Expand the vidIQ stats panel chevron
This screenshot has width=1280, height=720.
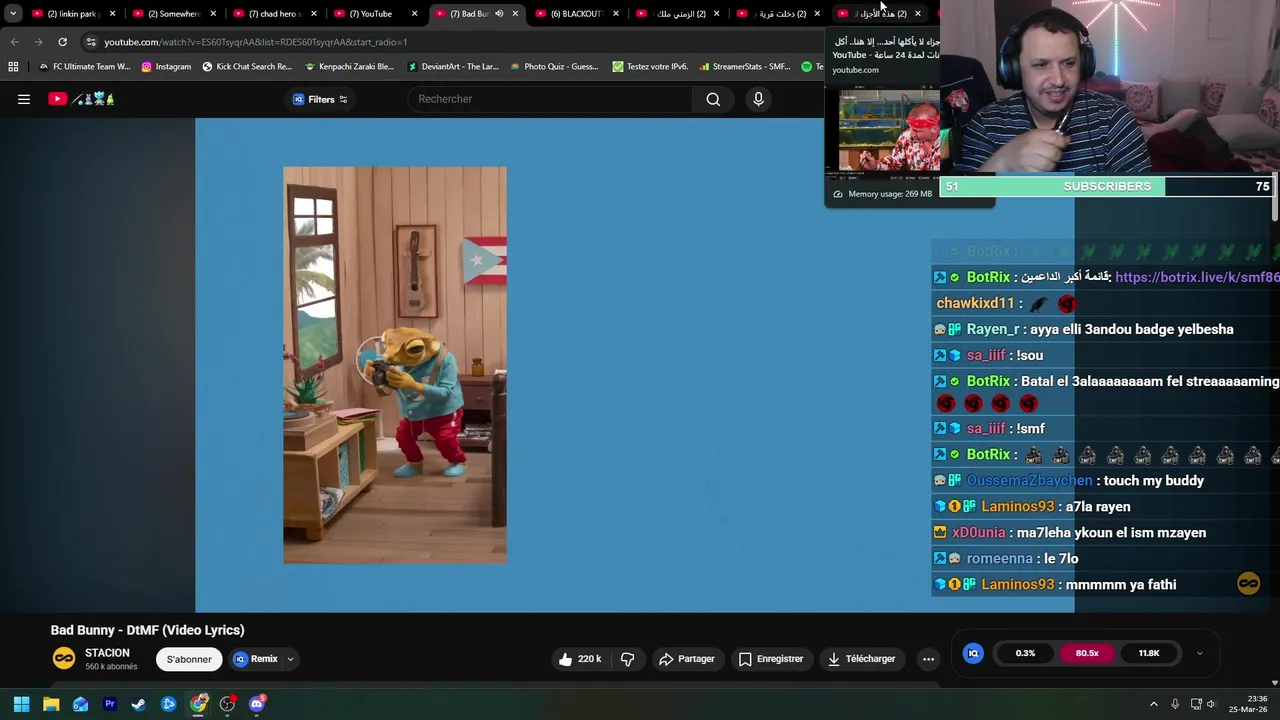point(1199,653)
